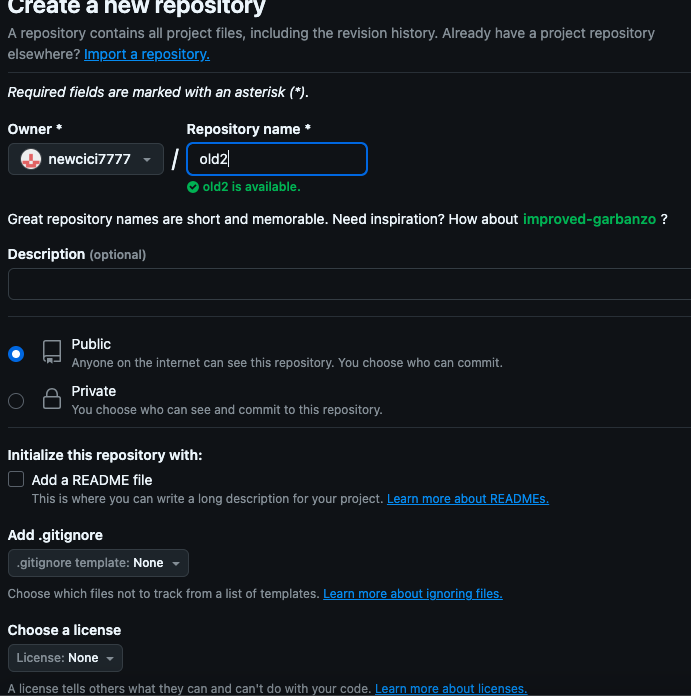Select the Public visibility radio button

tap(16, 353)
